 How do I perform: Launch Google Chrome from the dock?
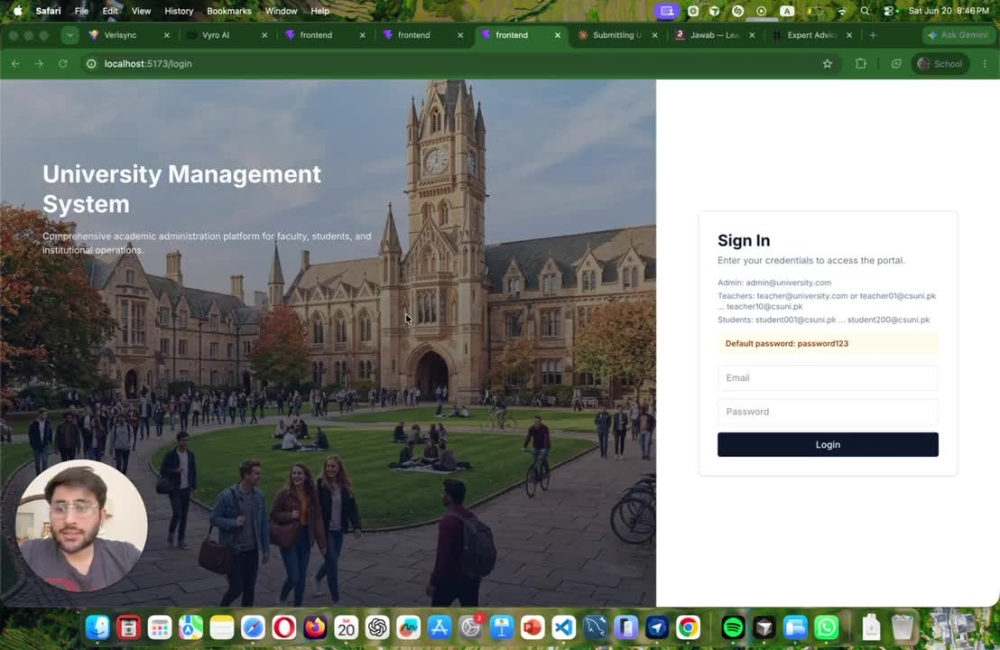(688, 628)
